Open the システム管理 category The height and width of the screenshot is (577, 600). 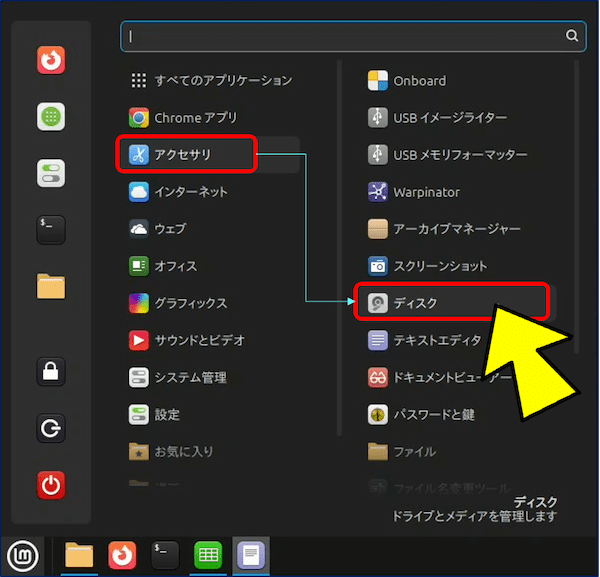click(190, 378)
